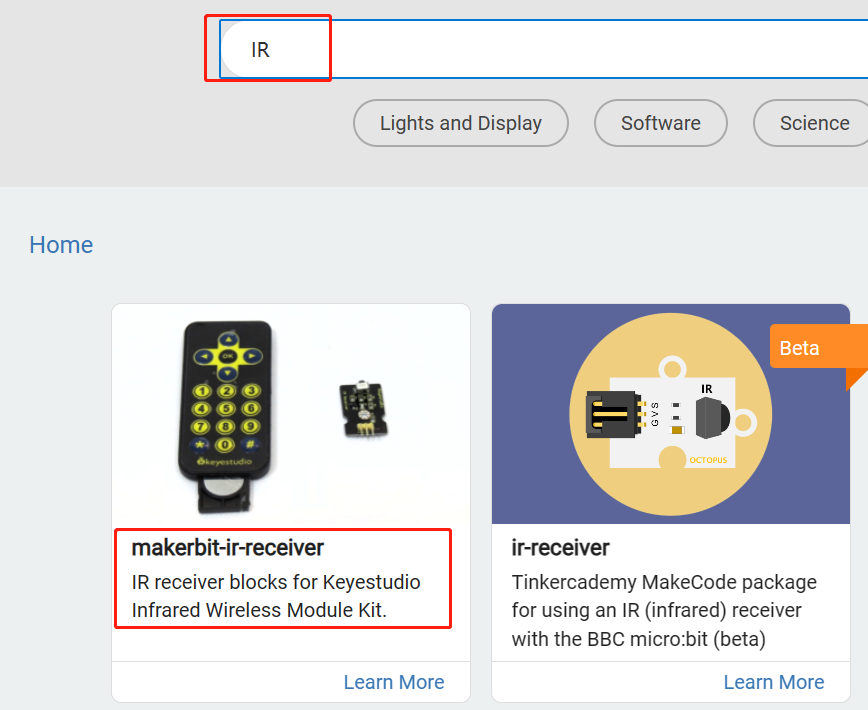Click the yellow OK button on remote

(228, 356)
